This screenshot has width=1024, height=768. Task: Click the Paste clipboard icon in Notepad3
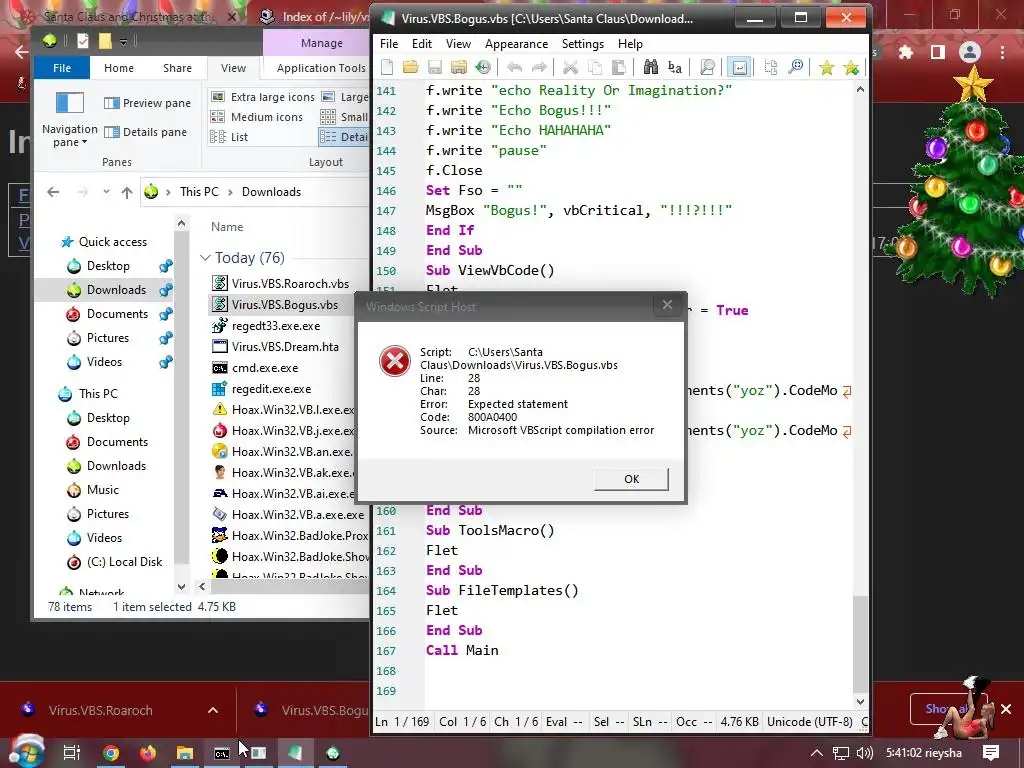(x=618, y=67)
